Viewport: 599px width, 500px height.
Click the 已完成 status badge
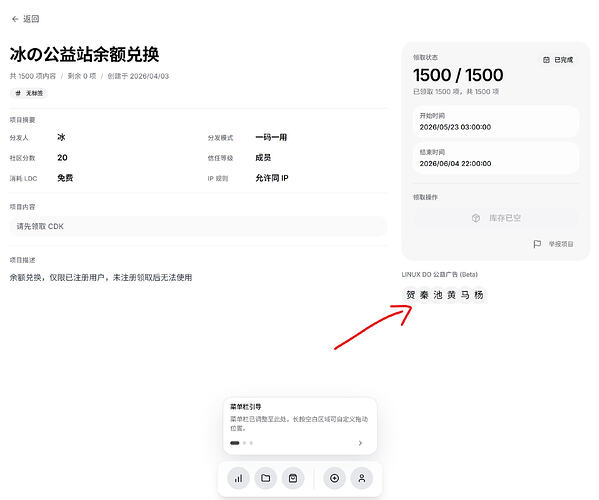point(558,60)
